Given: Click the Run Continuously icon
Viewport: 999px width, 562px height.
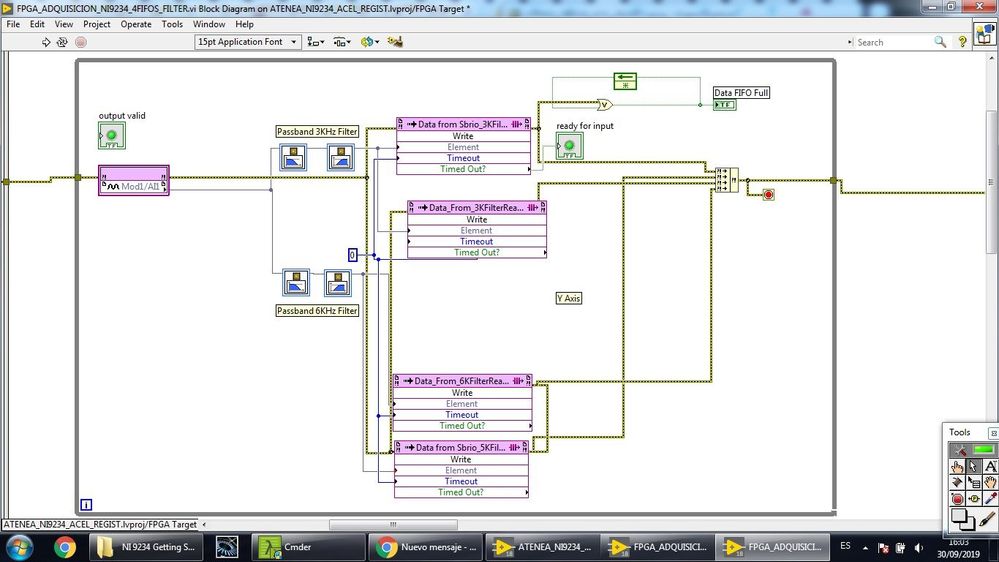Looking at the screenshot, I should 62,42.
